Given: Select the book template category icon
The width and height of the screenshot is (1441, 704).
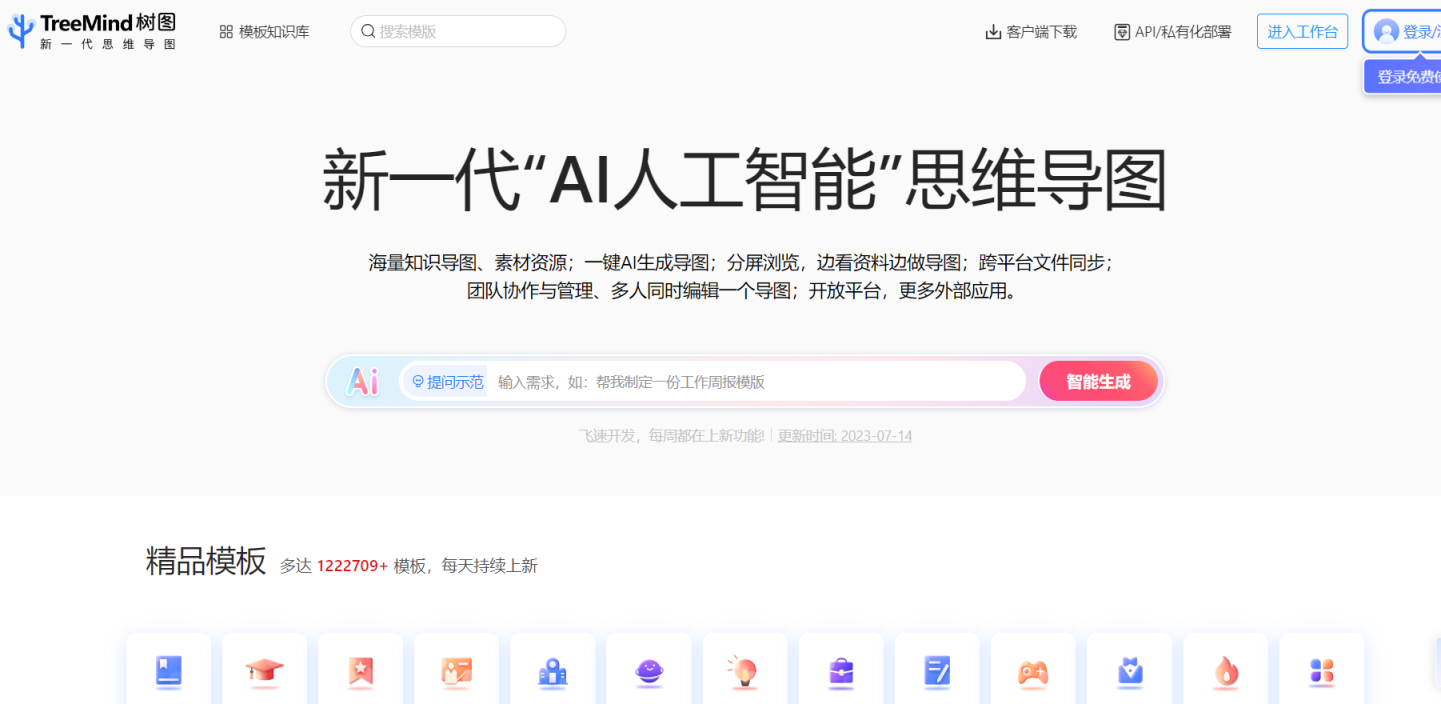Looking at the screenshot, I should 168,672.
